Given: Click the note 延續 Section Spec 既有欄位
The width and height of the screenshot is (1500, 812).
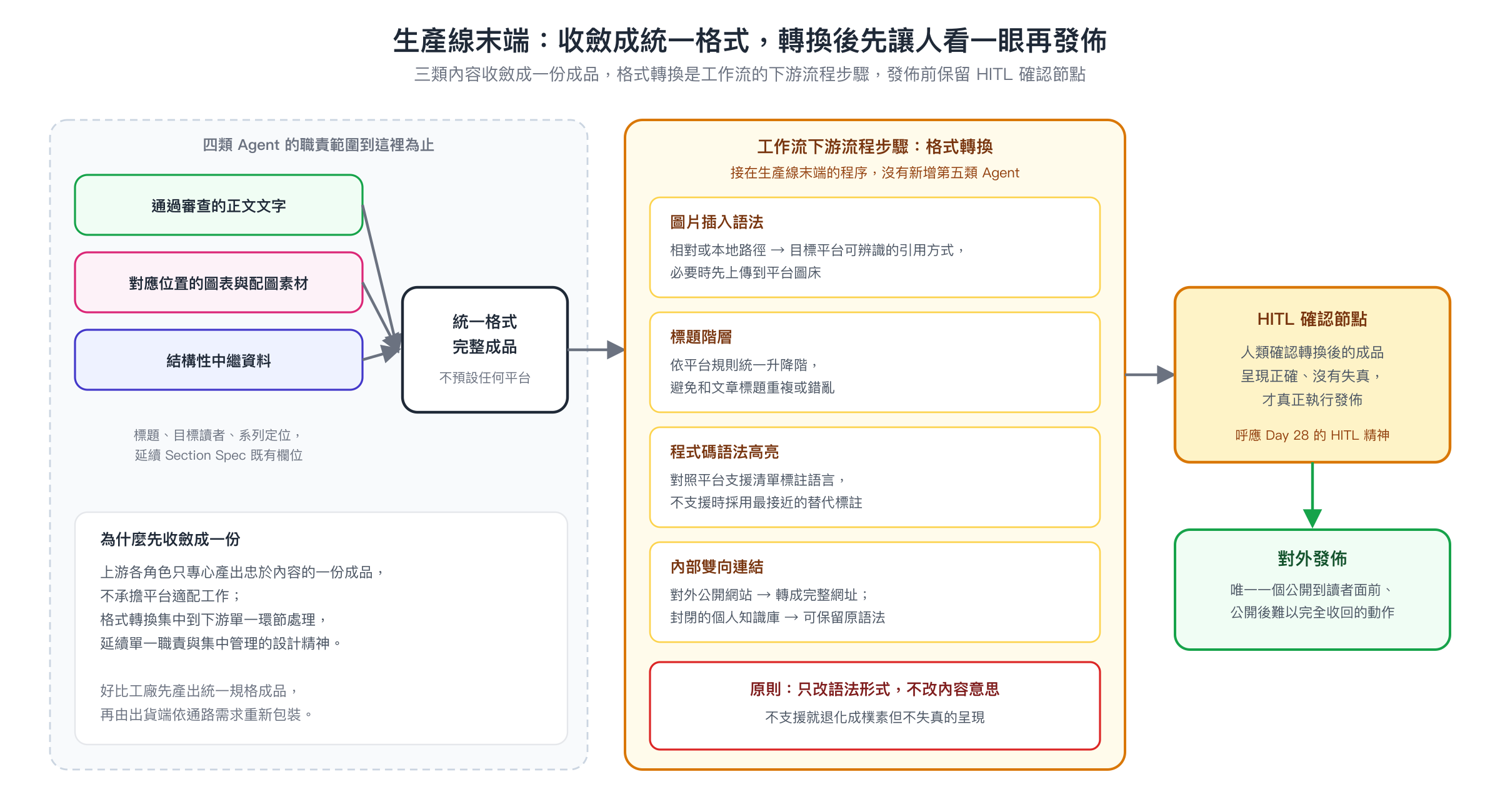Looking at the screenshot, I should (x=219, y=455).
